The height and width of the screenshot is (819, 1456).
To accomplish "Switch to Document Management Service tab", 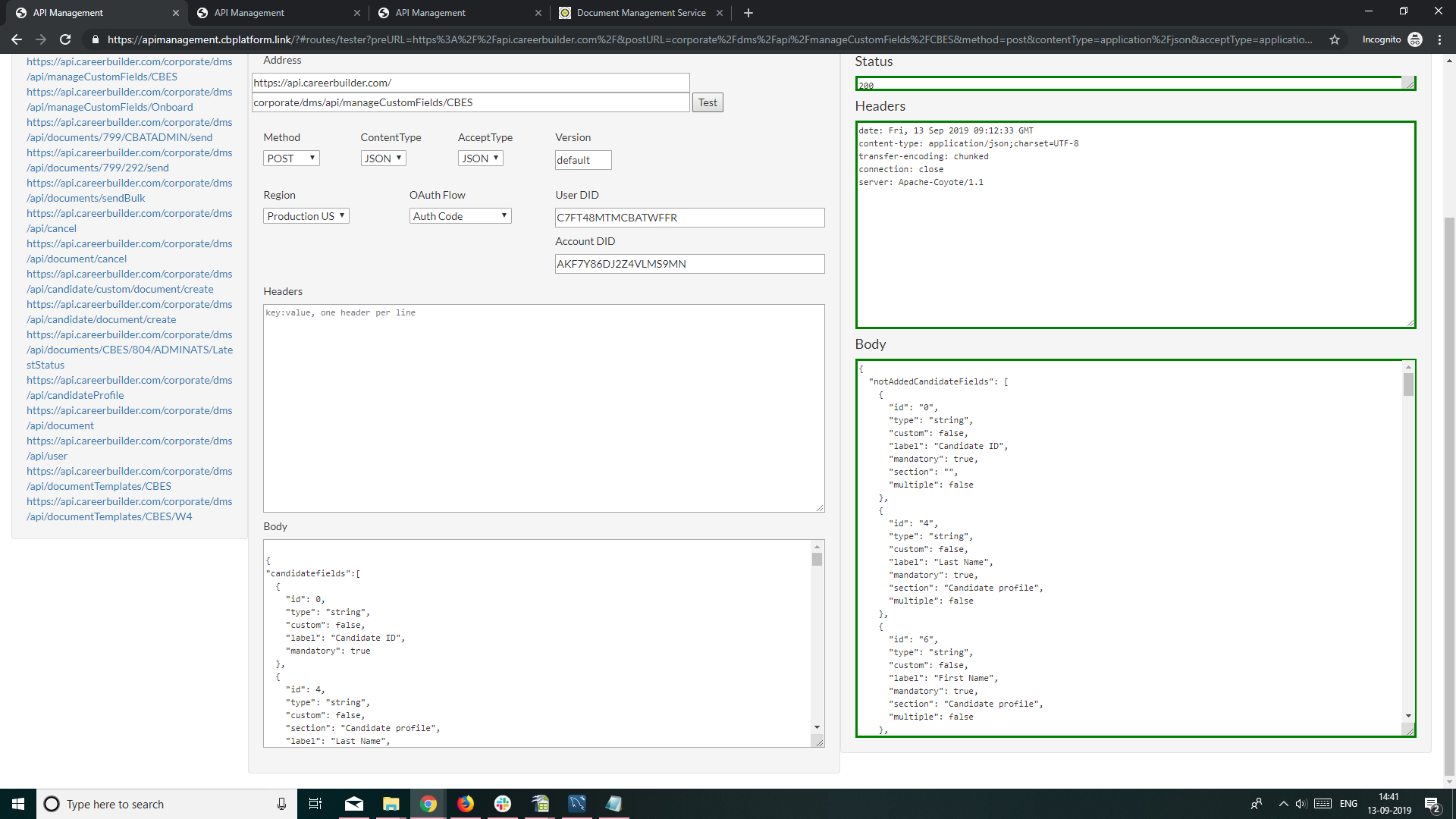I will pos(641,13).
